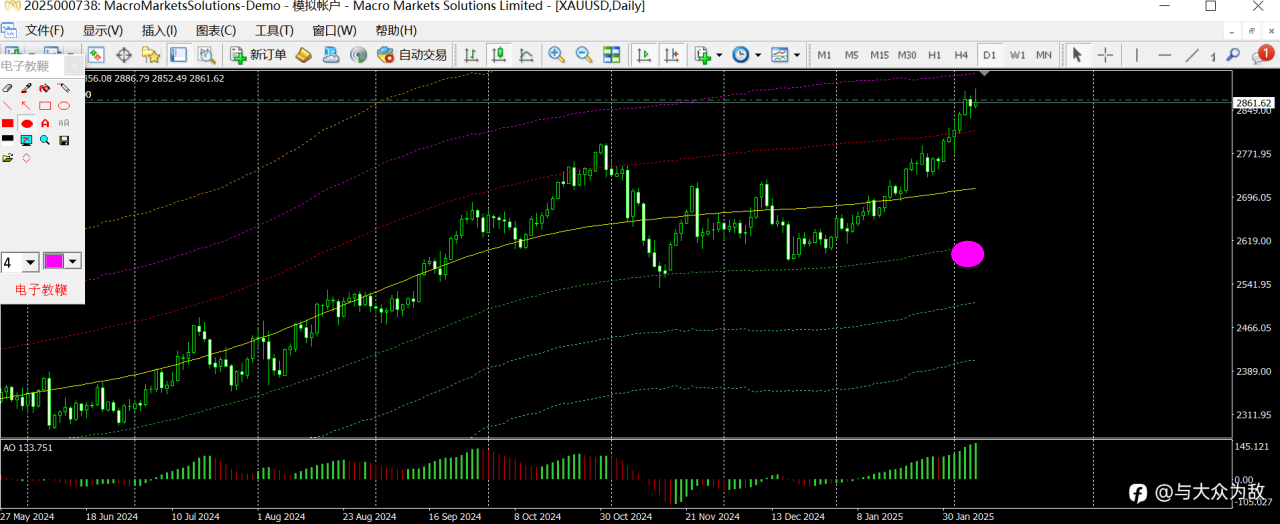1280x524 pixels.
Task: Click the 2861.62 current price label
Action: pos(1253,102)
